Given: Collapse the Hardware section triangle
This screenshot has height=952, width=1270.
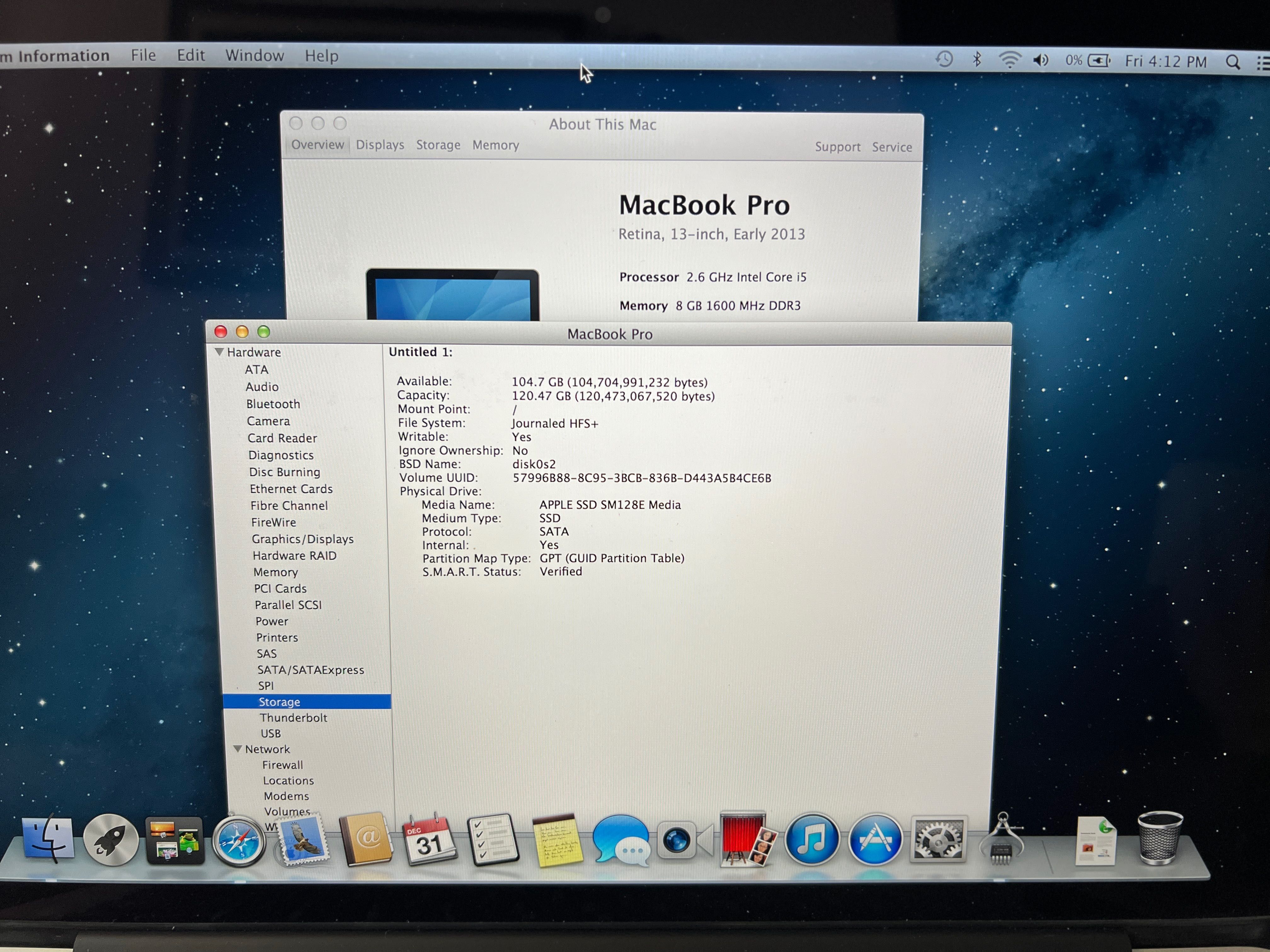Looking at the screenshot, I should [x=219, y=352].
